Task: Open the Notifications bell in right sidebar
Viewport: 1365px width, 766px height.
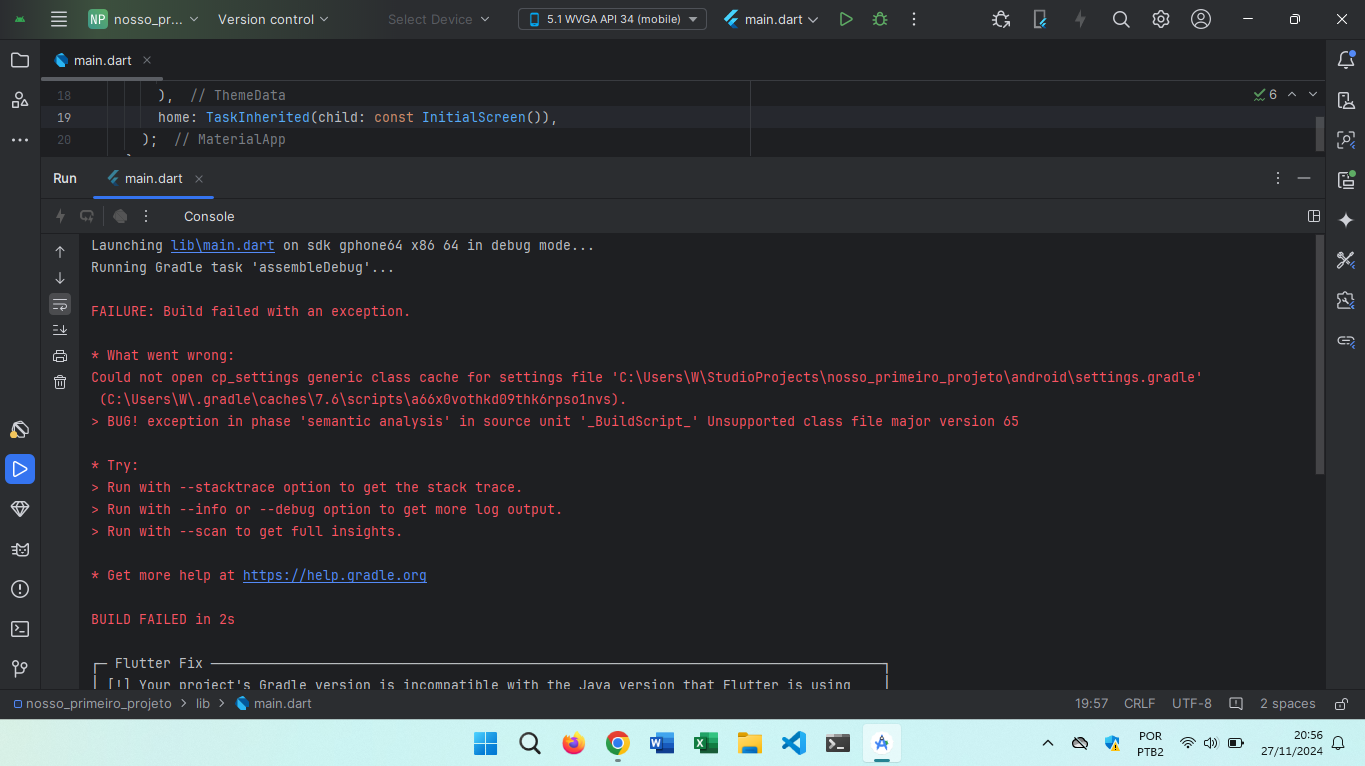Action: [1346, 60]
